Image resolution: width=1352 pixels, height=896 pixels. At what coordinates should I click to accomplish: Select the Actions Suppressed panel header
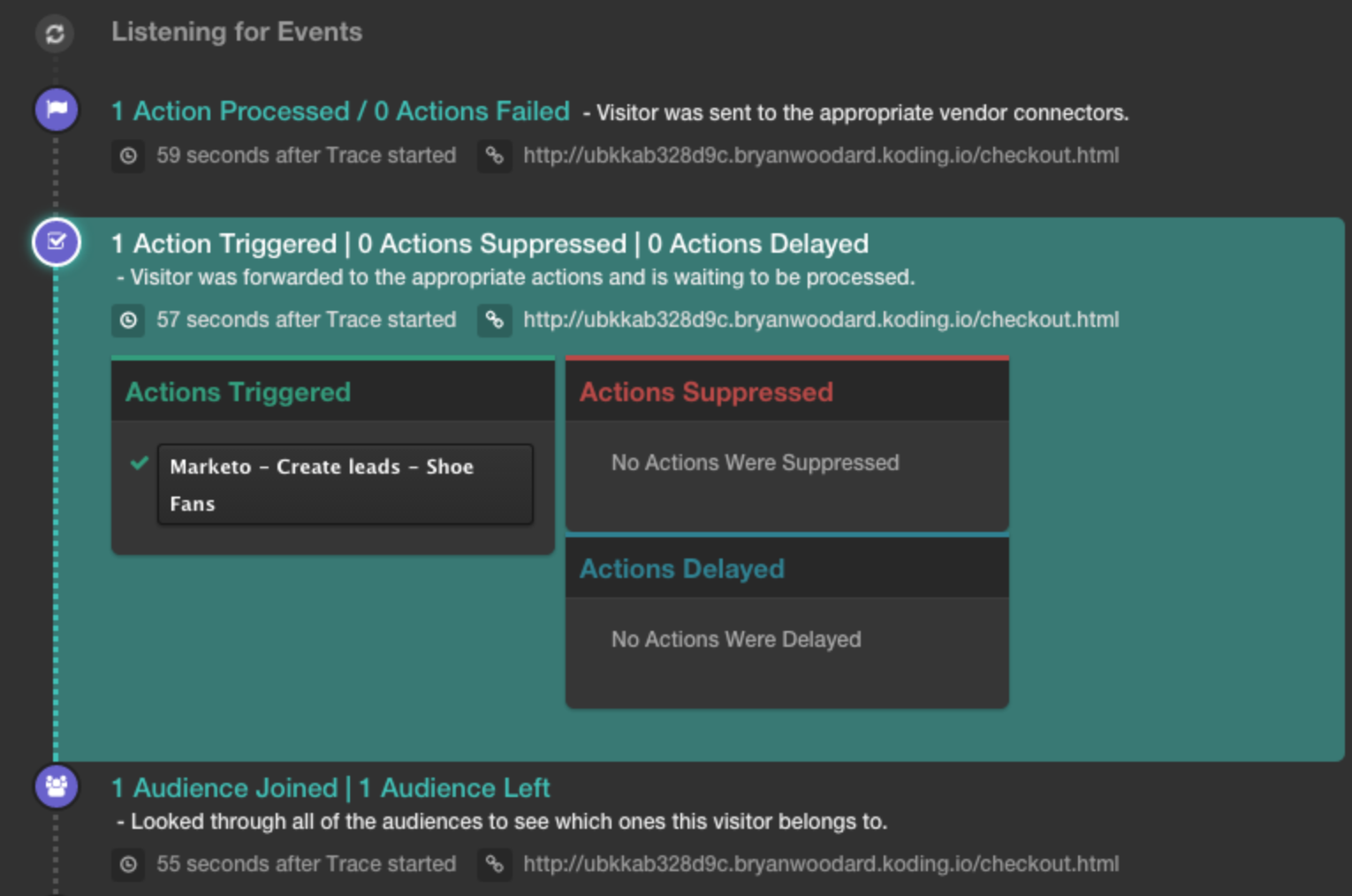point(786,392)
